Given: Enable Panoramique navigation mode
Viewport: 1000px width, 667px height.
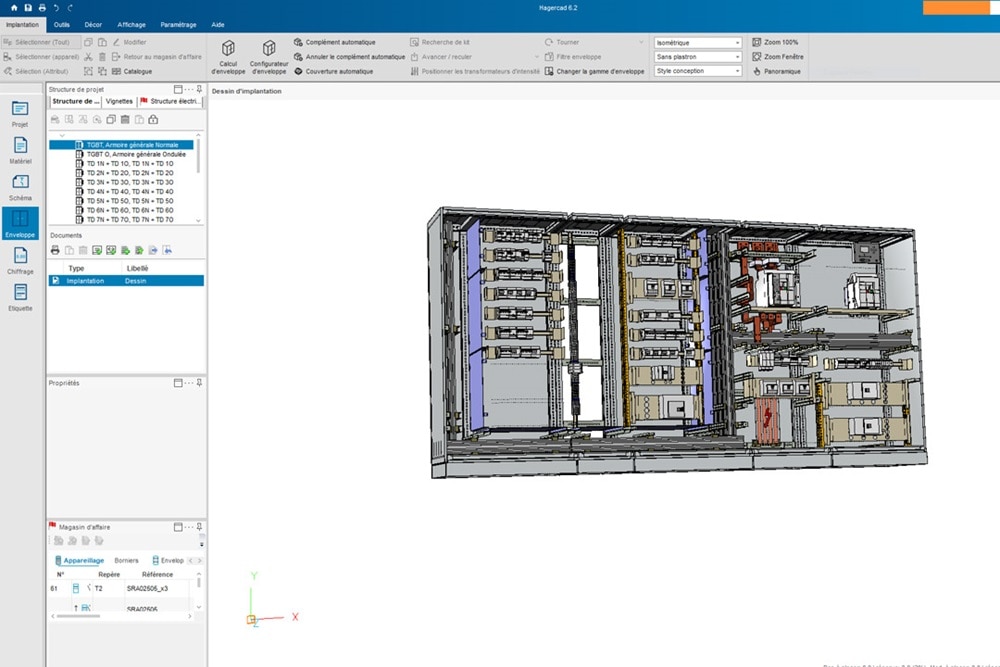Looking at the screenshot, I should pos(784,71).
